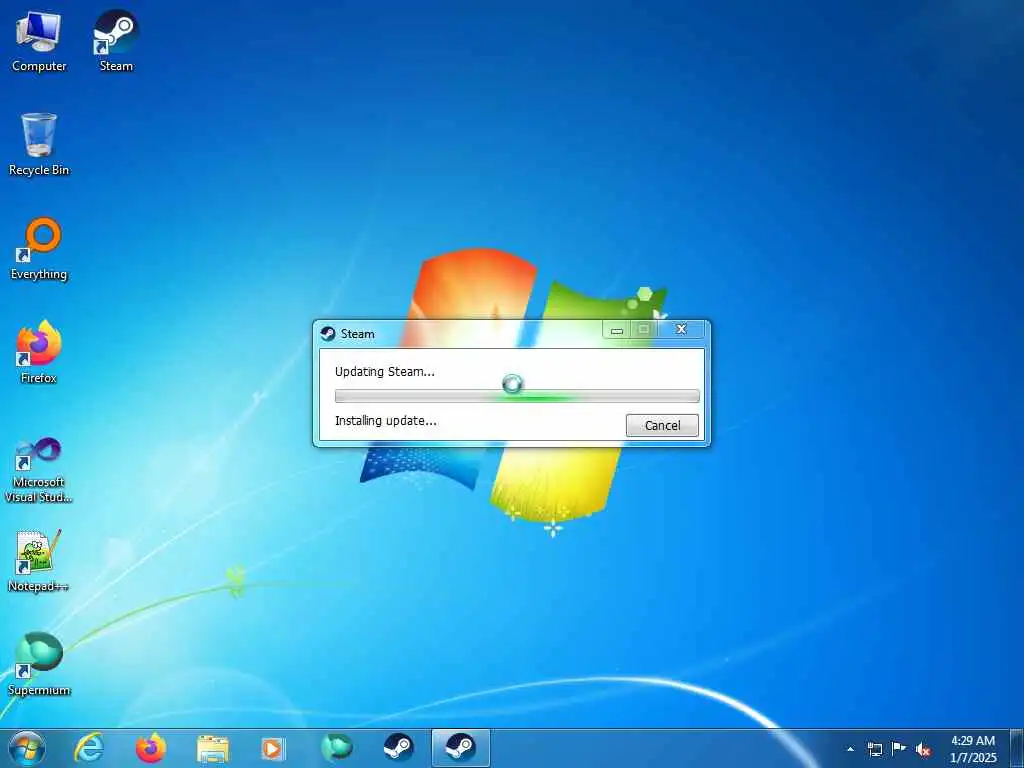The image size is (1024, 768).
Task: Select the Notepad++ desktop shortcut
Action: coord(39,561)
